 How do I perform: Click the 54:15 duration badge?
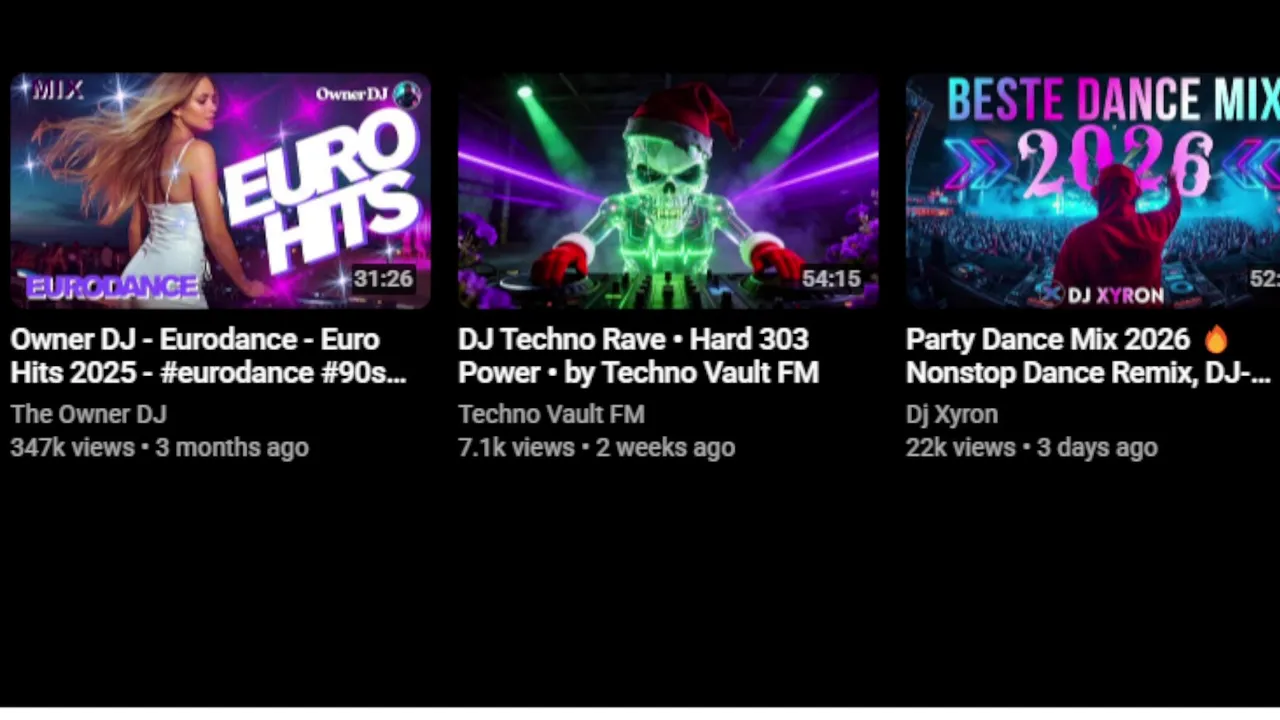831,279
